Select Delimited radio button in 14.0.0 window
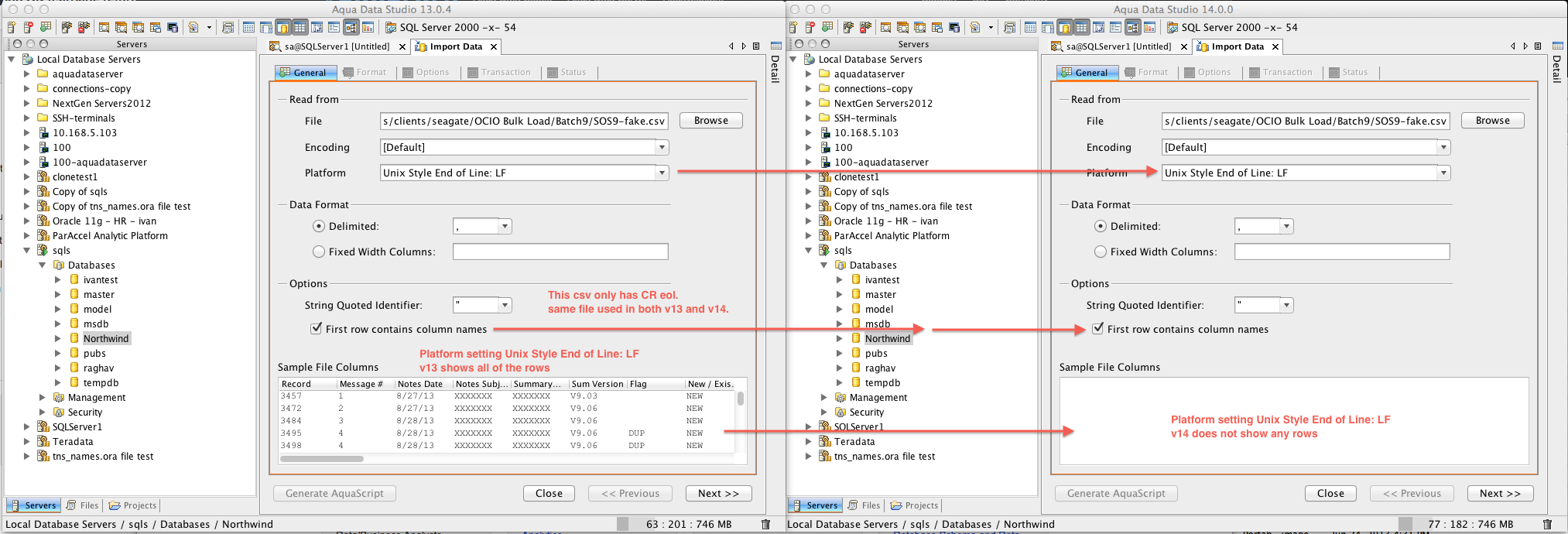This screenshot has height=534, width=1568. [1101, 226]
